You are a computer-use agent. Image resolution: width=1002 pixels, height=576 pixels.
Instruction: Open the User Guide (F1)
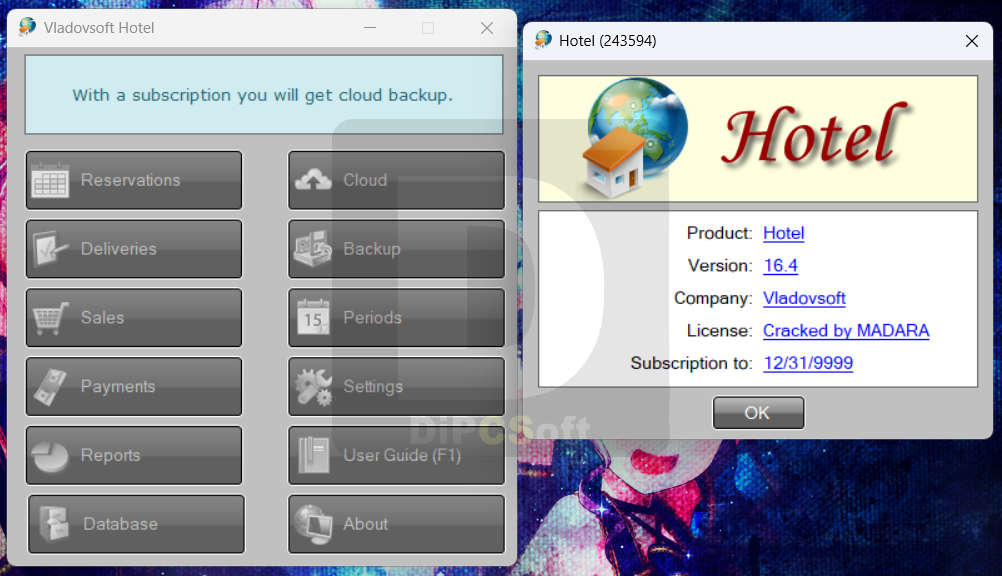coord(396,455)
